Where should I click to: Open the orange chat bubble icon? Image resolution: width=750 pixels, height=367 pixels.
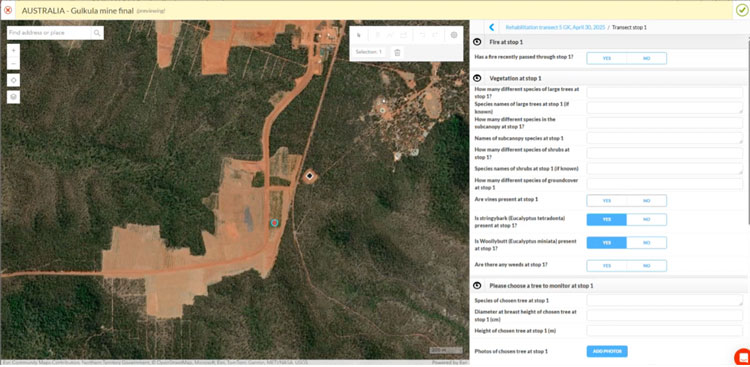click(x=743, y=357)
